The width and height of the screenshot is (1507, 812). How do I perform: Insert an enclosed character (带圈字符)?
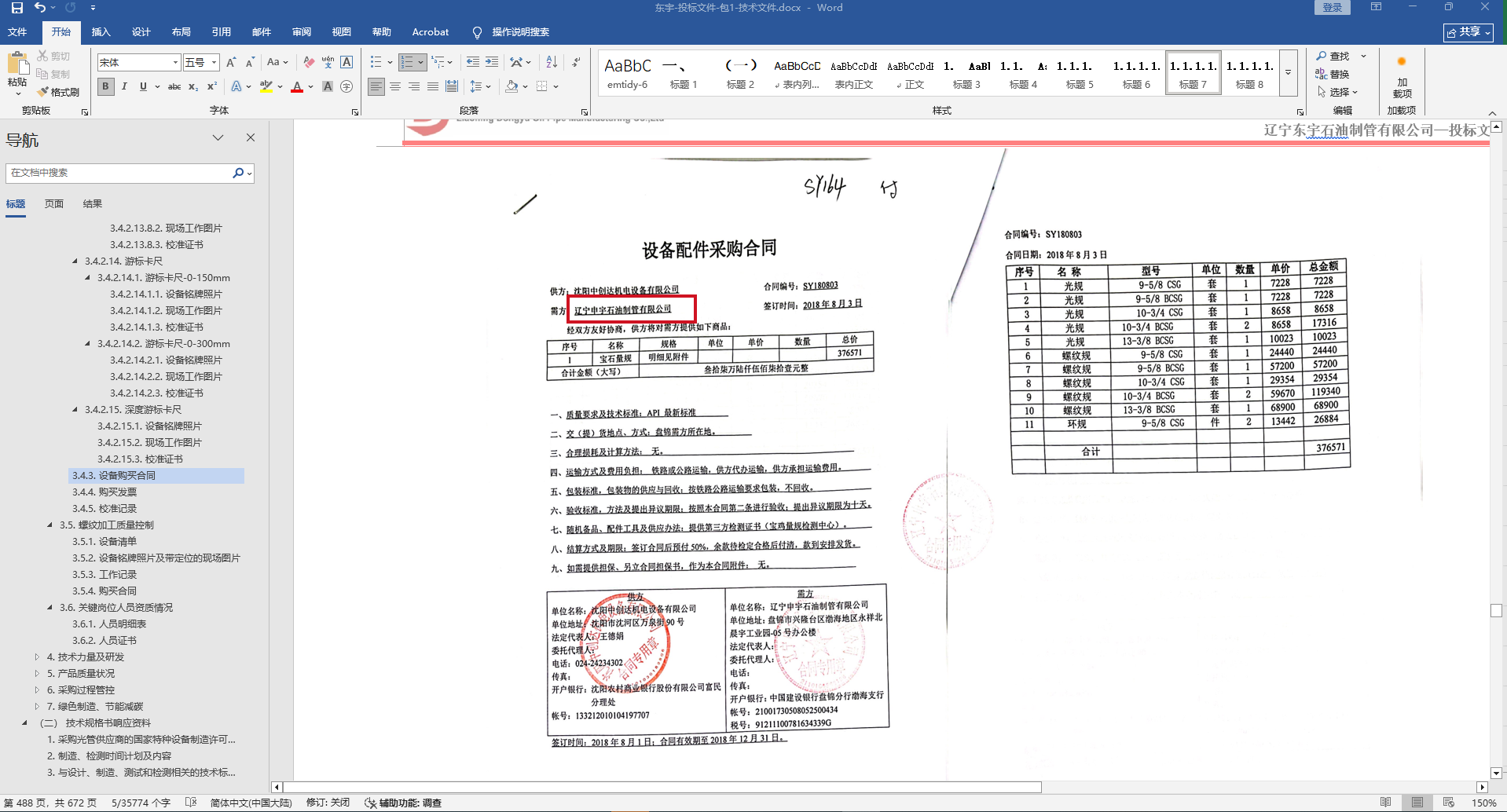point(346,86)
